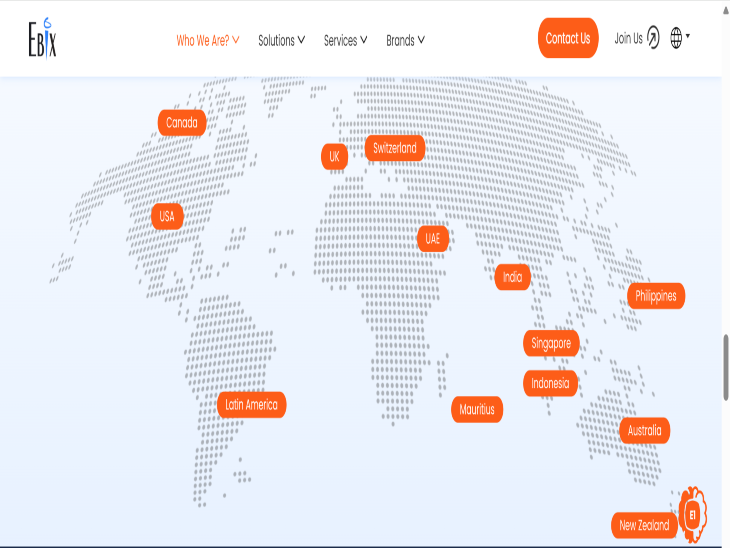730x548 pixels.
Task: Pick the UAE map marker
Action: coord(433,239)
